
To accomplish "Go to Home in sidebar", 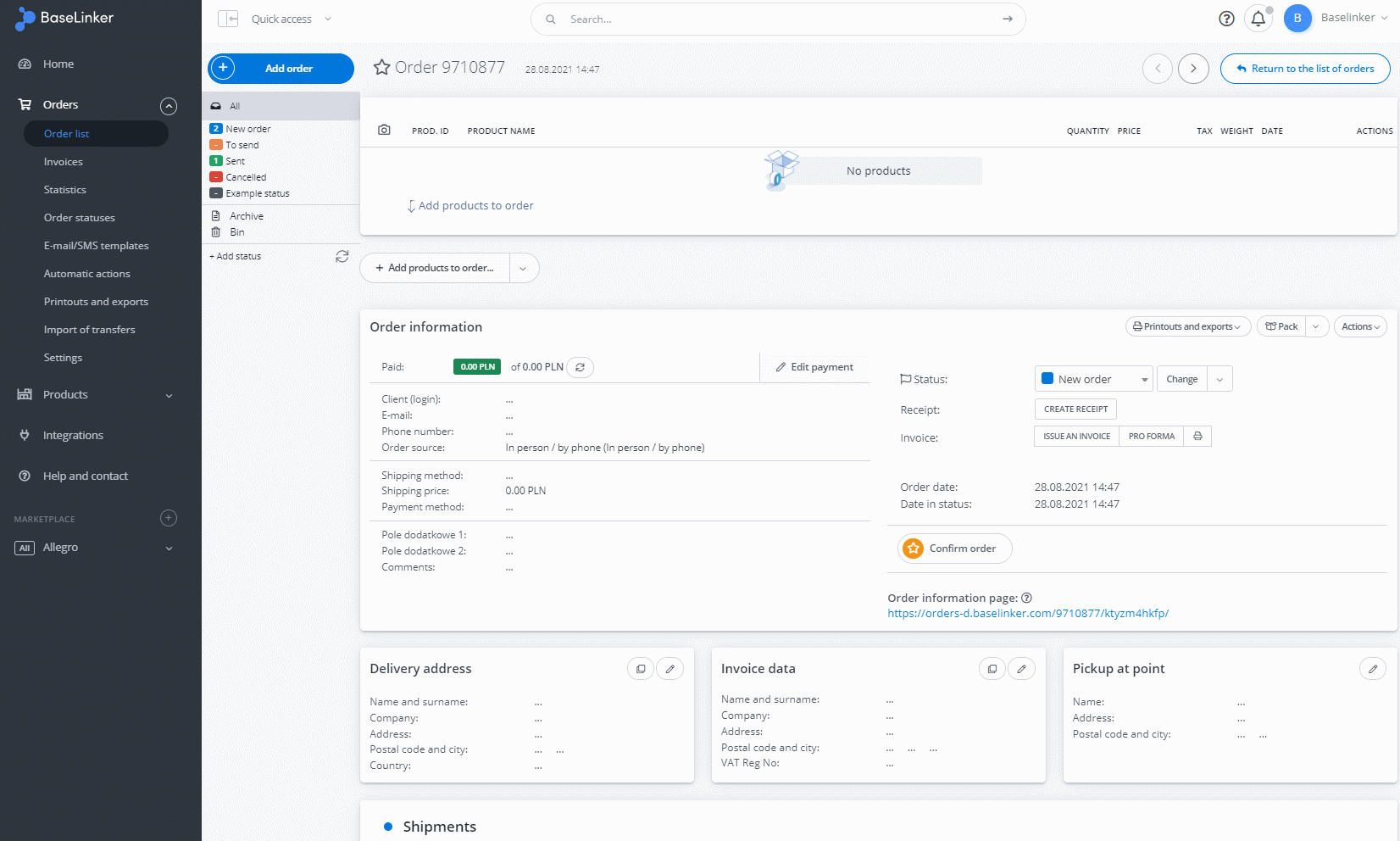I will (x=58, y=64).
